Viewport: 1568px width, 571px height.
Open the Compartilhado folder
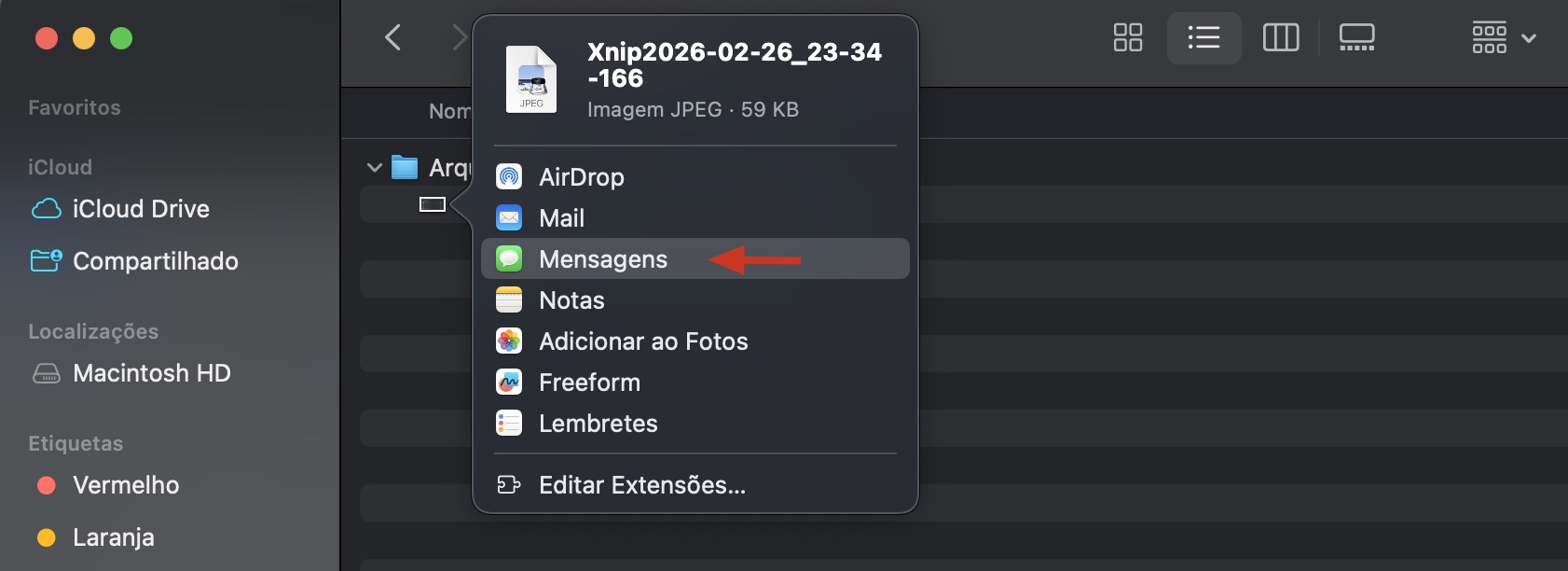[155, 260]
